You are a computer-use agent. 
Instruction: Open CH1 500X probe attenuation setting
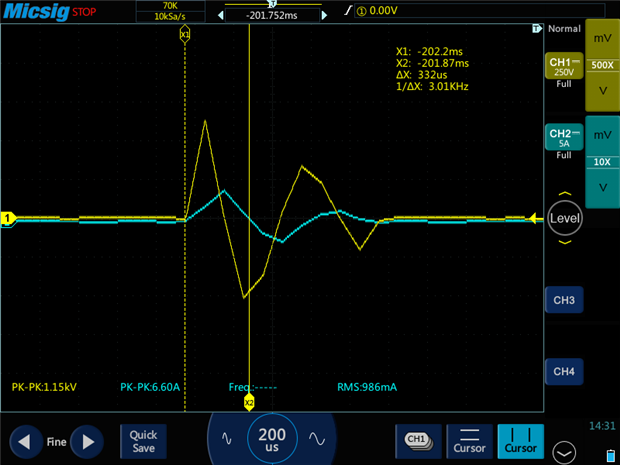coord(602,65)
